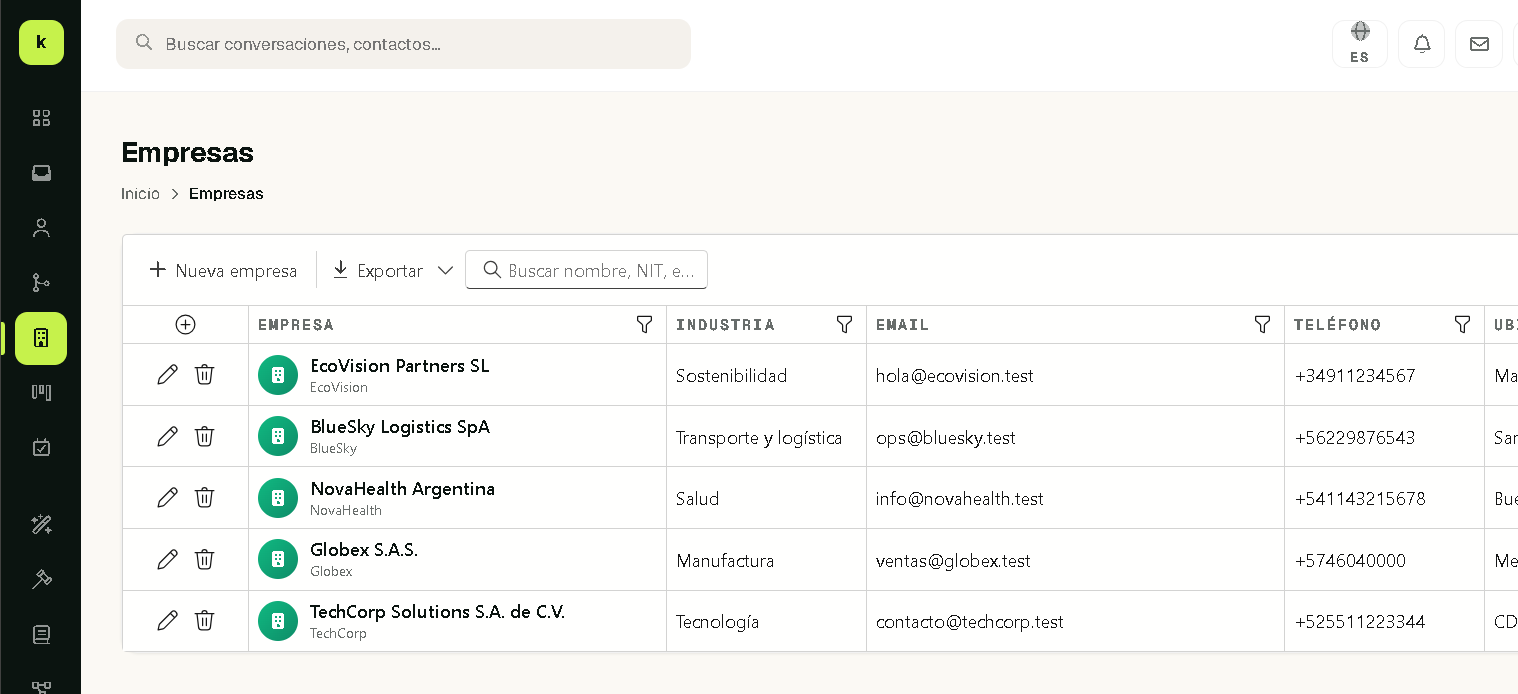The width and height of the screenshot is (1518, 694).
Task: Delete BlueSky Logistics SpA with trash icon
Action: coord(204,436)
